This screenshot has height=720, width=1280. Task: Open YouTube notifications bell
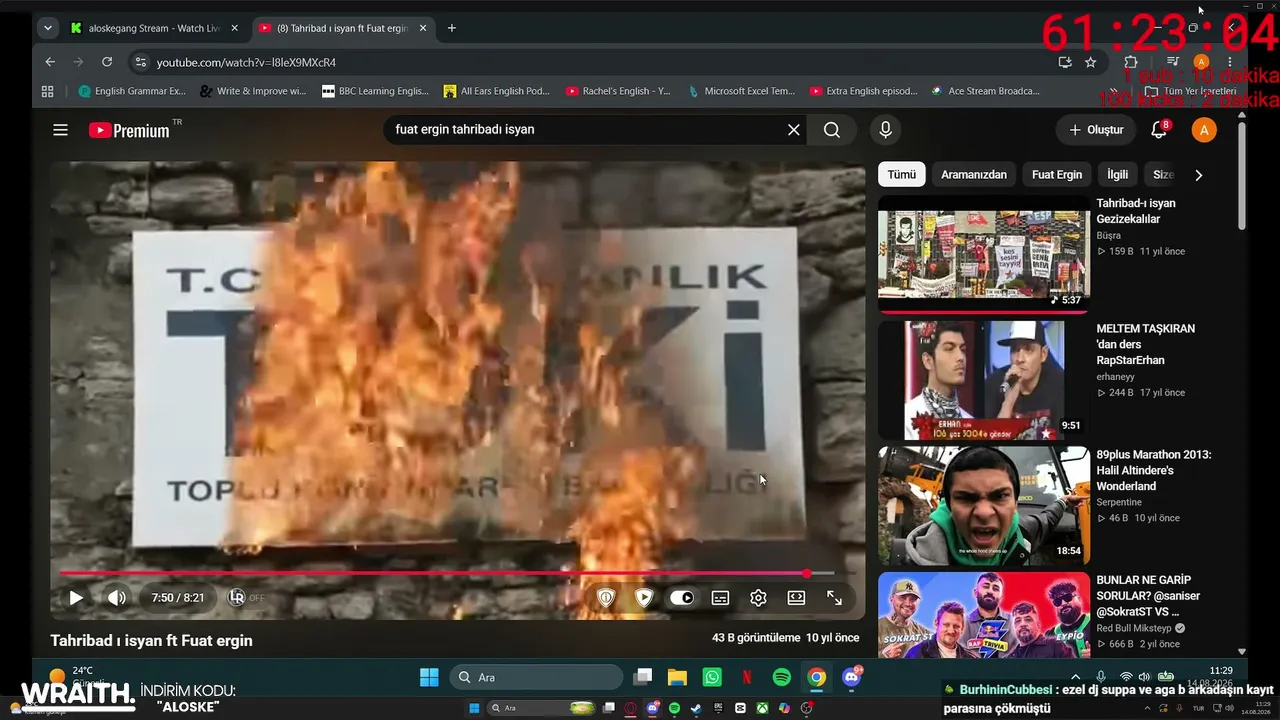tap(1159, 130)
